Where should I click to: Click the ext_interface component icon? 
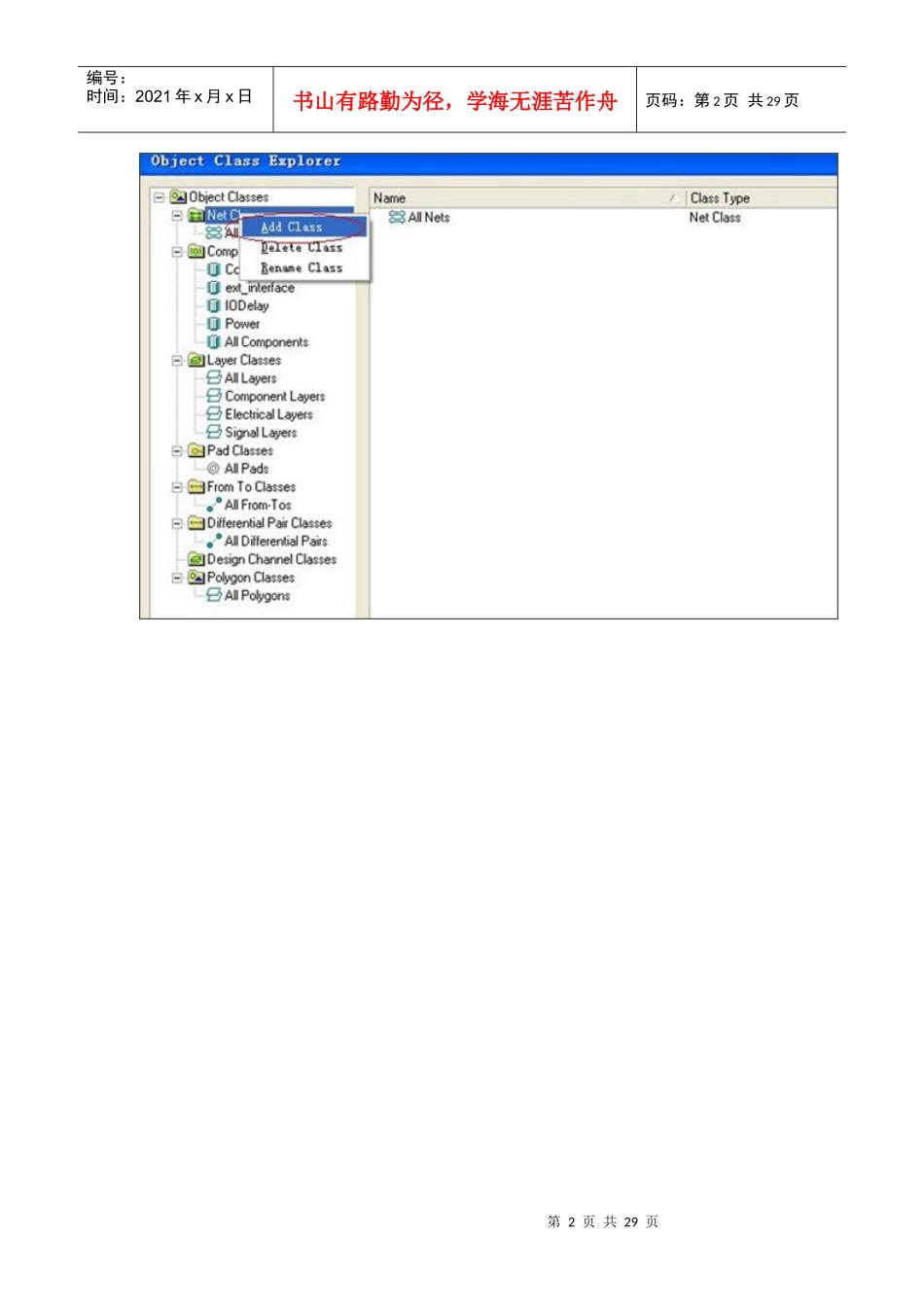[214, 288]
